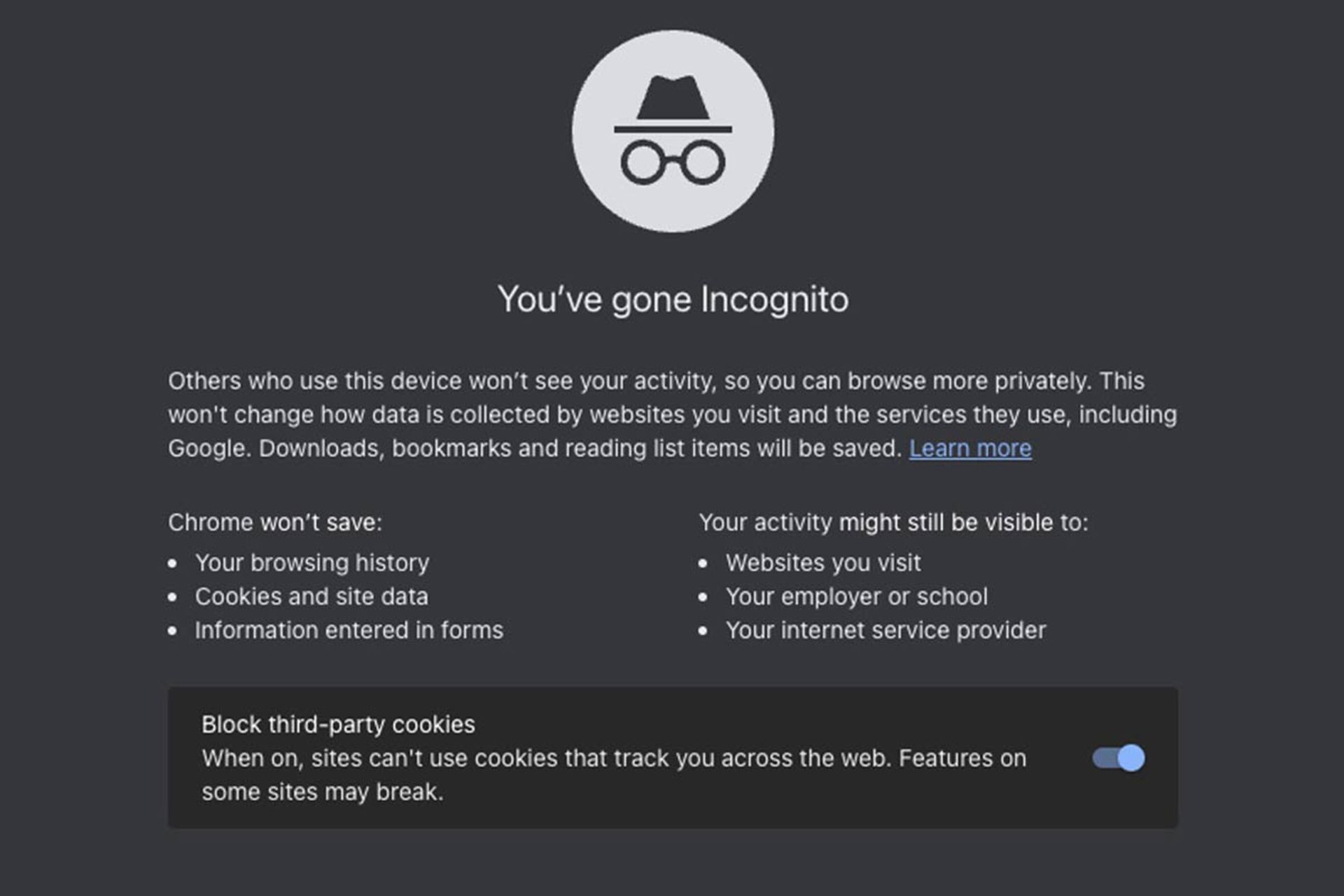Select 'Information entered in forms' list item
The width and height of the screenshot is (1344, 896).
pyautogui.click(x=349, y=631)
